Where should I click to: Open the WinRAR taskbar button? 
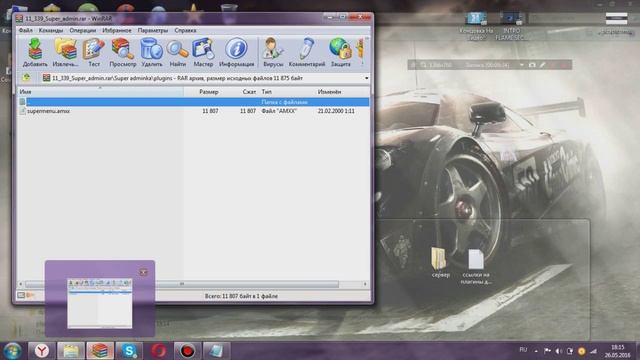(100, 351)
